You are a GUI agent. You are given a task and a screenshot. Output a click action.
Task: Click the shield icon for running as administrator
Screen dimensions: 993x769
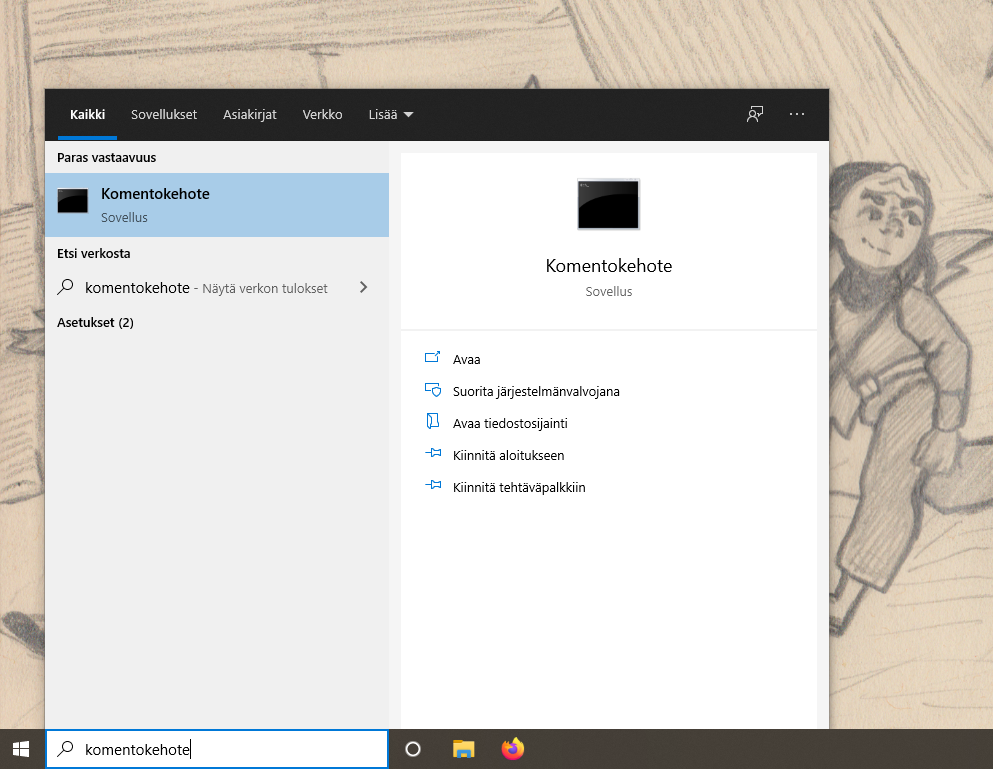click(433, 390)
